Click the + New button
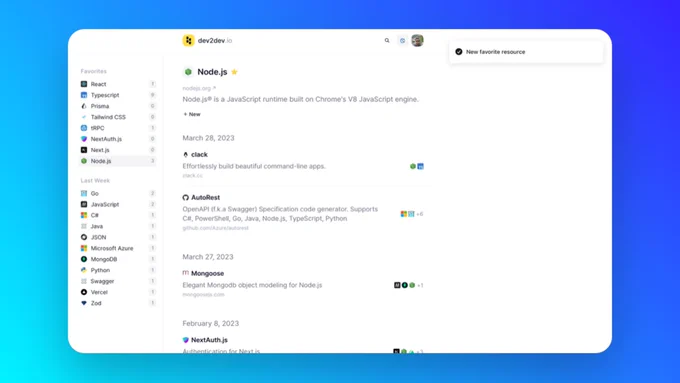 click(x=192, y=115)
